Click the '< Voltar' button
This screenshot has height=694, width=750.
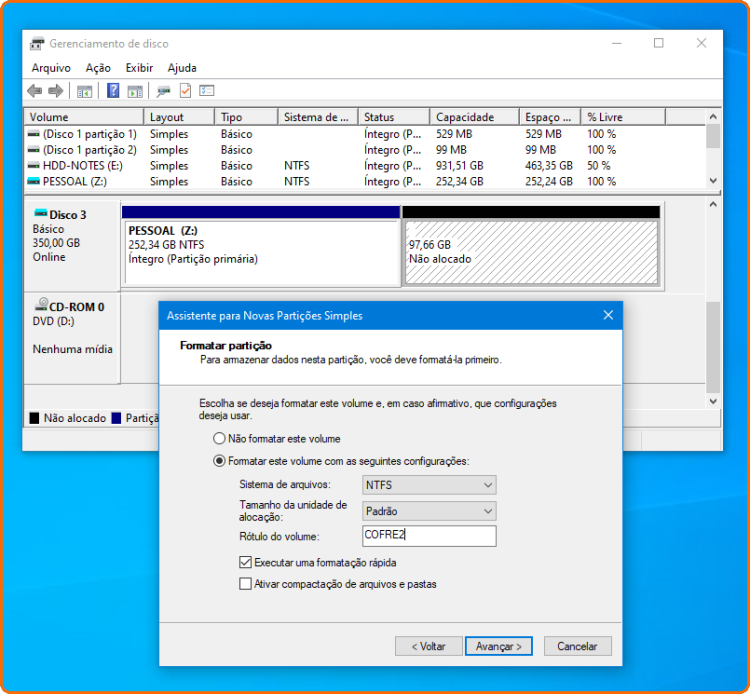pos(429,646)
